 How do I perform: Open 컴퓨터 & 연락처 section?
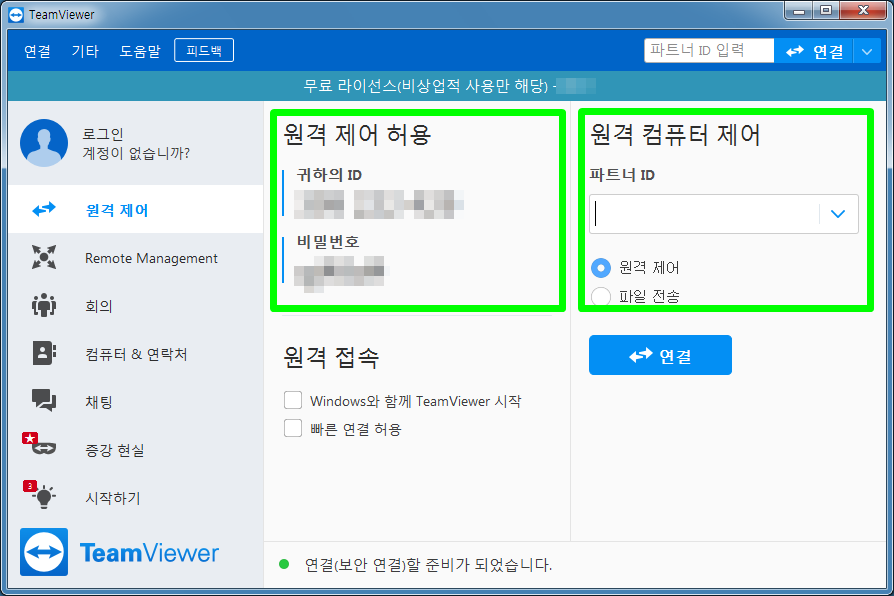[x=136, y=353]
